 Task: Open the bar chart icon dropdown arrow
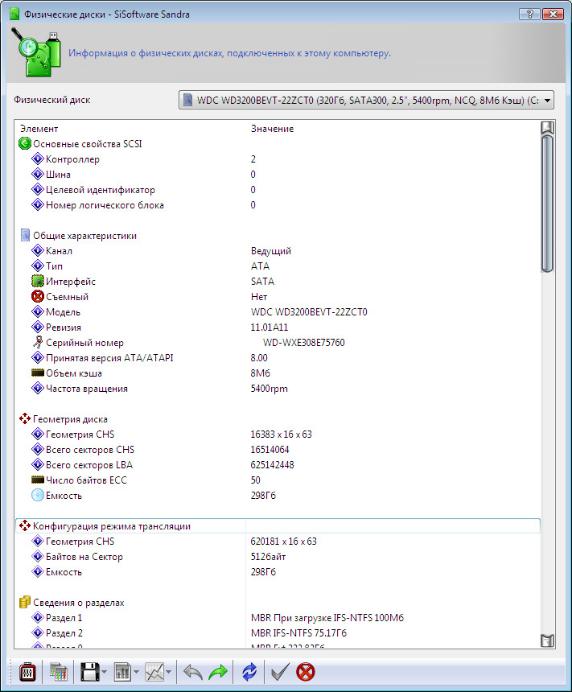click(x=136, y=672)
